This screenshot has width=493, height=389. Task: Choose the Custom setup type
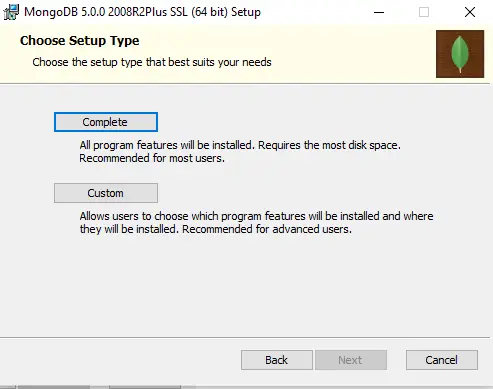coord(106,193)
